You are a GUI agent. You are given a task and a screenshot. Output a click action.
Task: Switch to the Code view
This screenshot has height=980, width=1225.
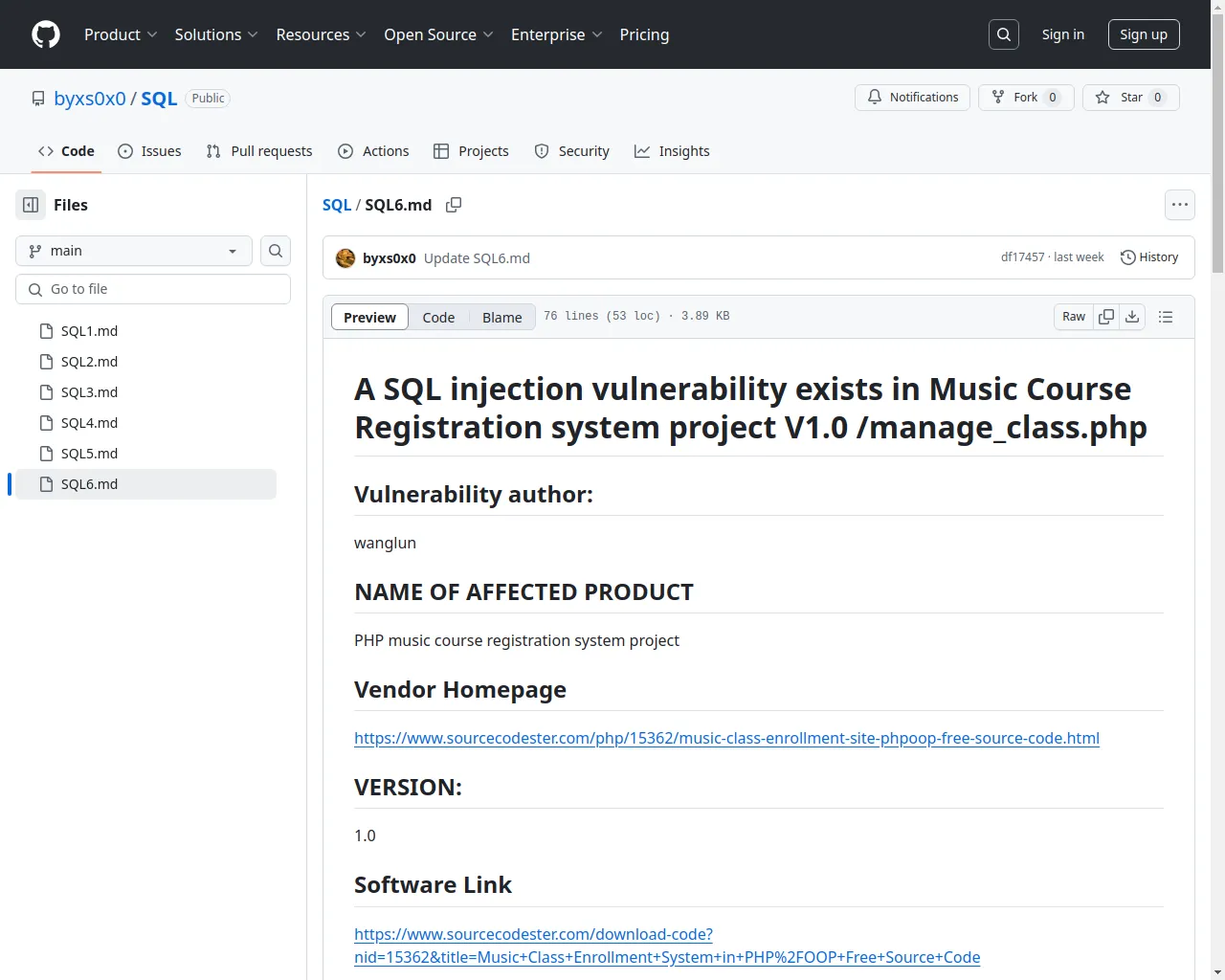(438, 318)
